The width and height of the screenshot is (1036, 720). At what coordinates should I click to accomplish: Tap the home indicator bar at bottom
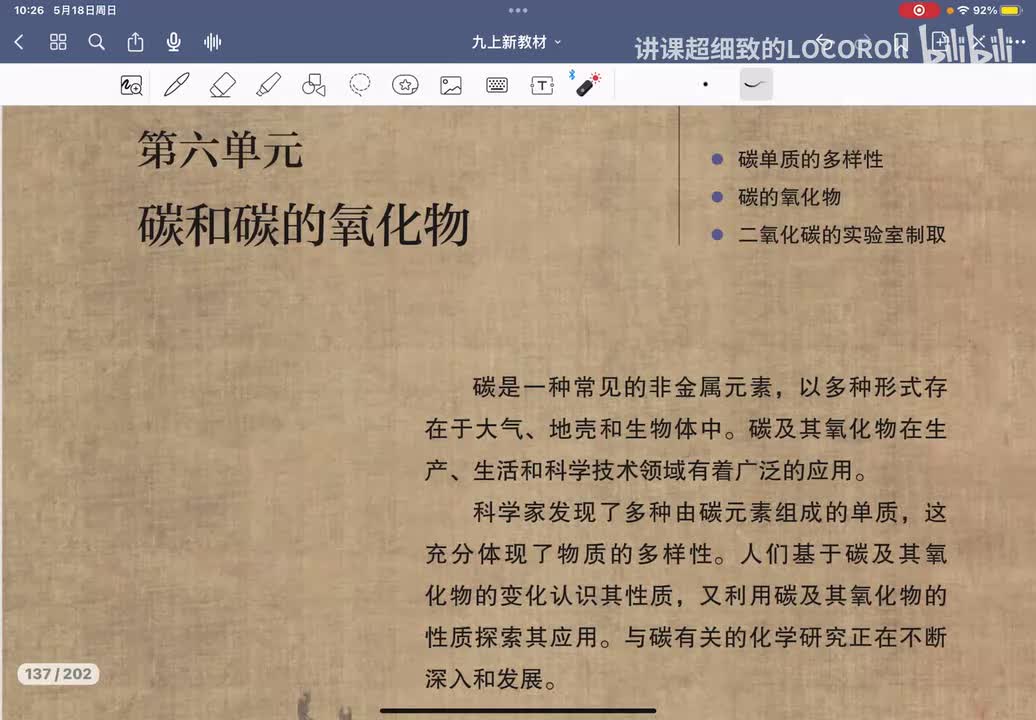pos(518,711)
